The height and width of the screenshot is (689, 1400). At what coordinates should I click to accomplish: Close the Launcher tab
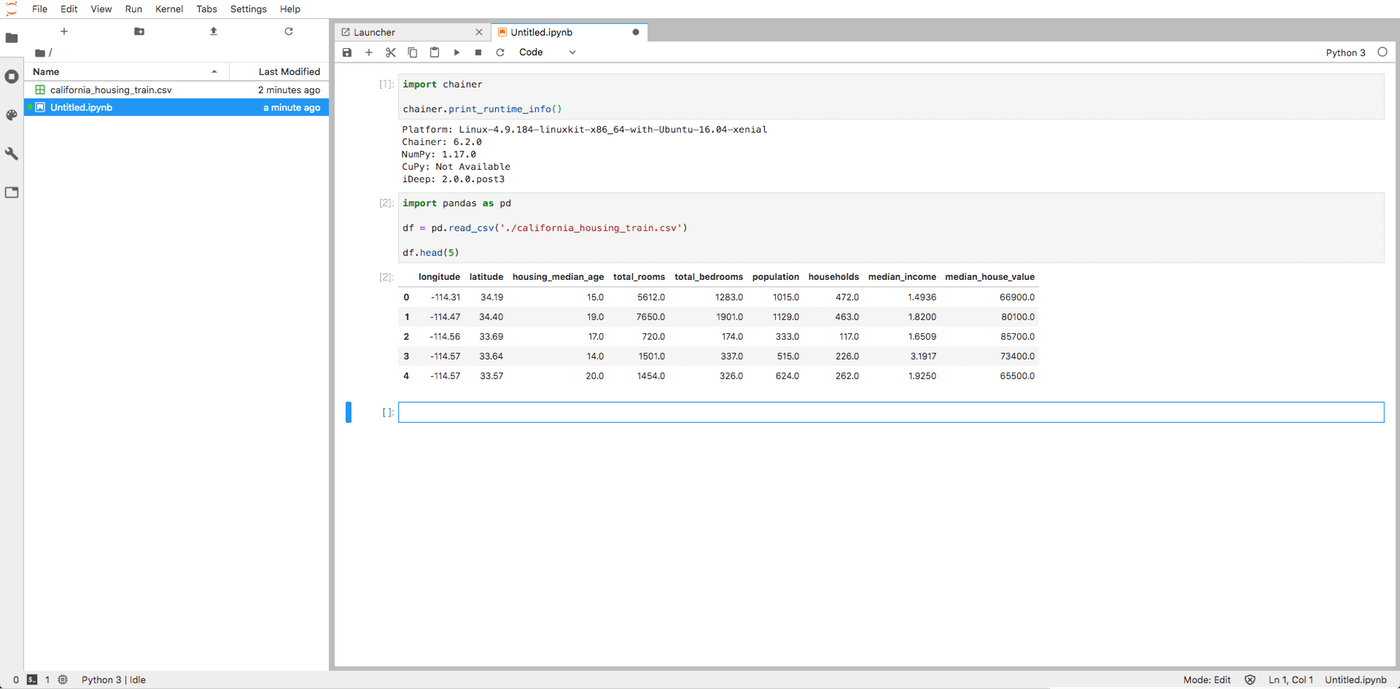point(479,32)
